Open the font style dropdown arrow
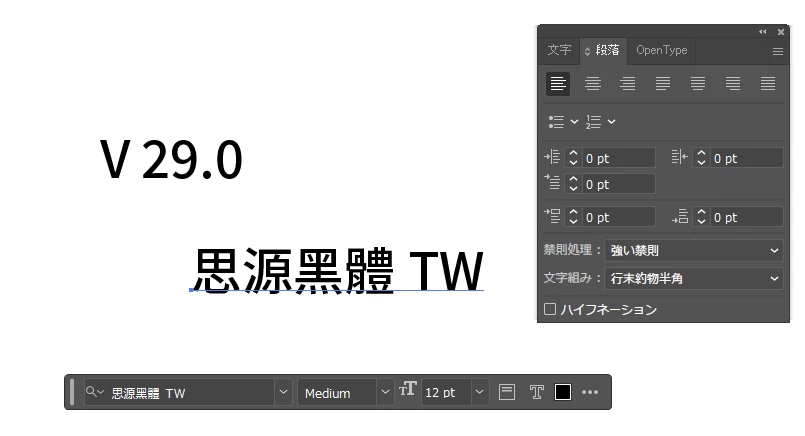The height and width of the screenshot is (436, 805). [x=385, y=392]
